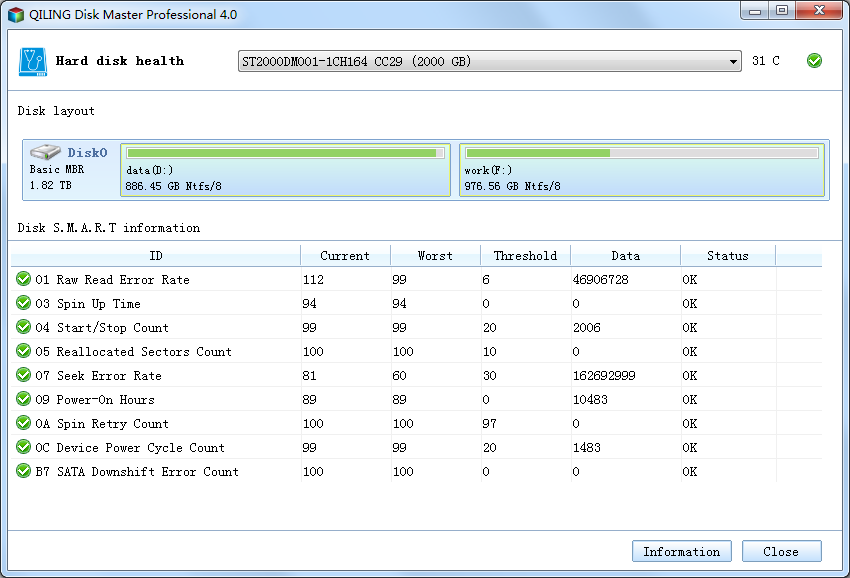Sort by the Current column header
This screenshot has width=850, height=578.
pyautogui.click(x=345, y=255)
